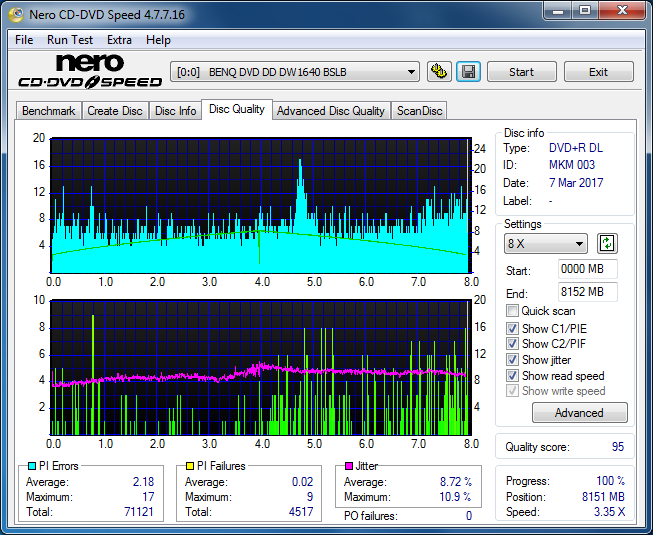Select the Disc Quality tab
Screen dimensions: 653x535
pos(237,109)
